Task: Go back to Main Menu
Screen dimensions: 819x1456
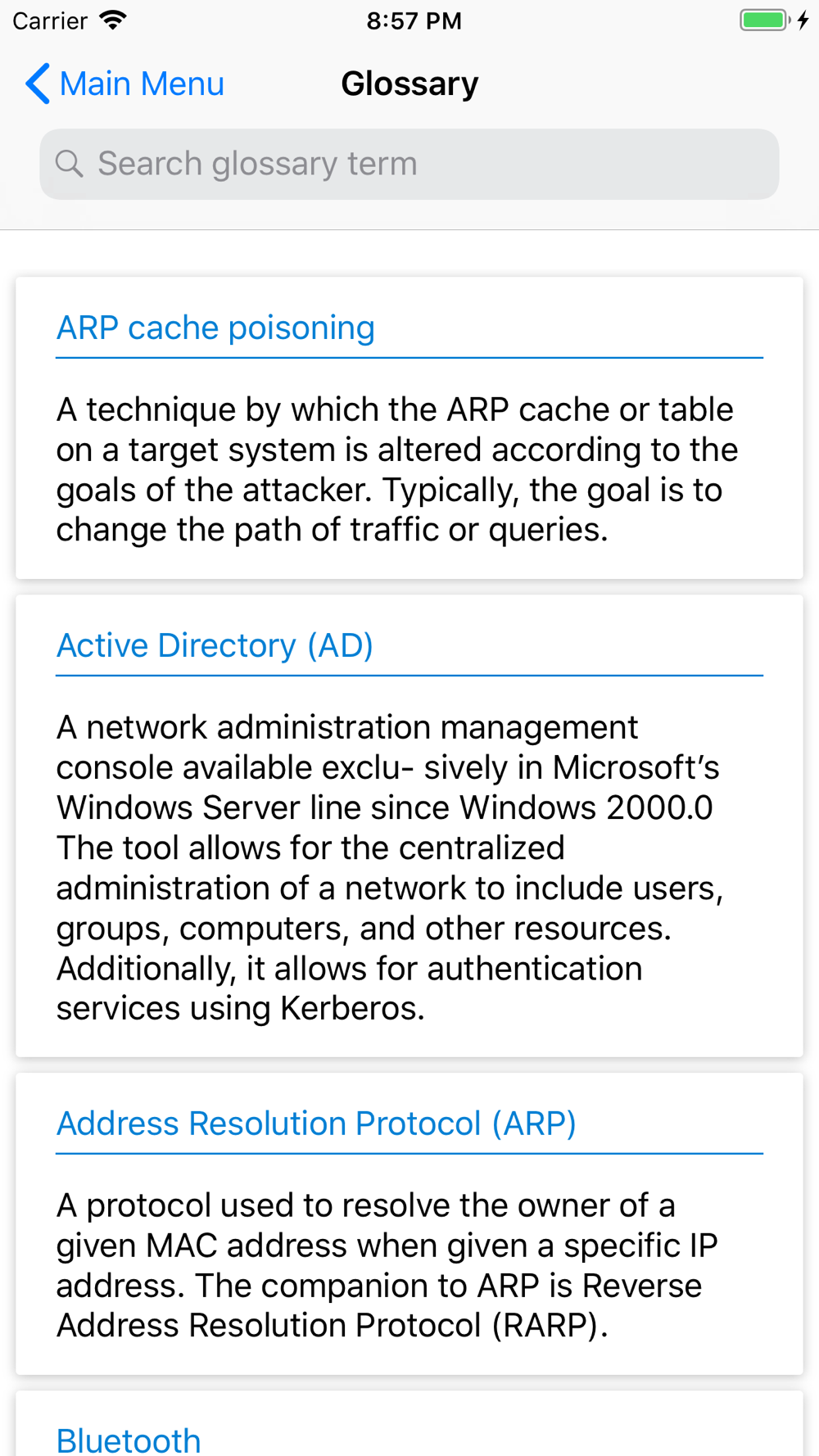Action: [x=124, y=84]
